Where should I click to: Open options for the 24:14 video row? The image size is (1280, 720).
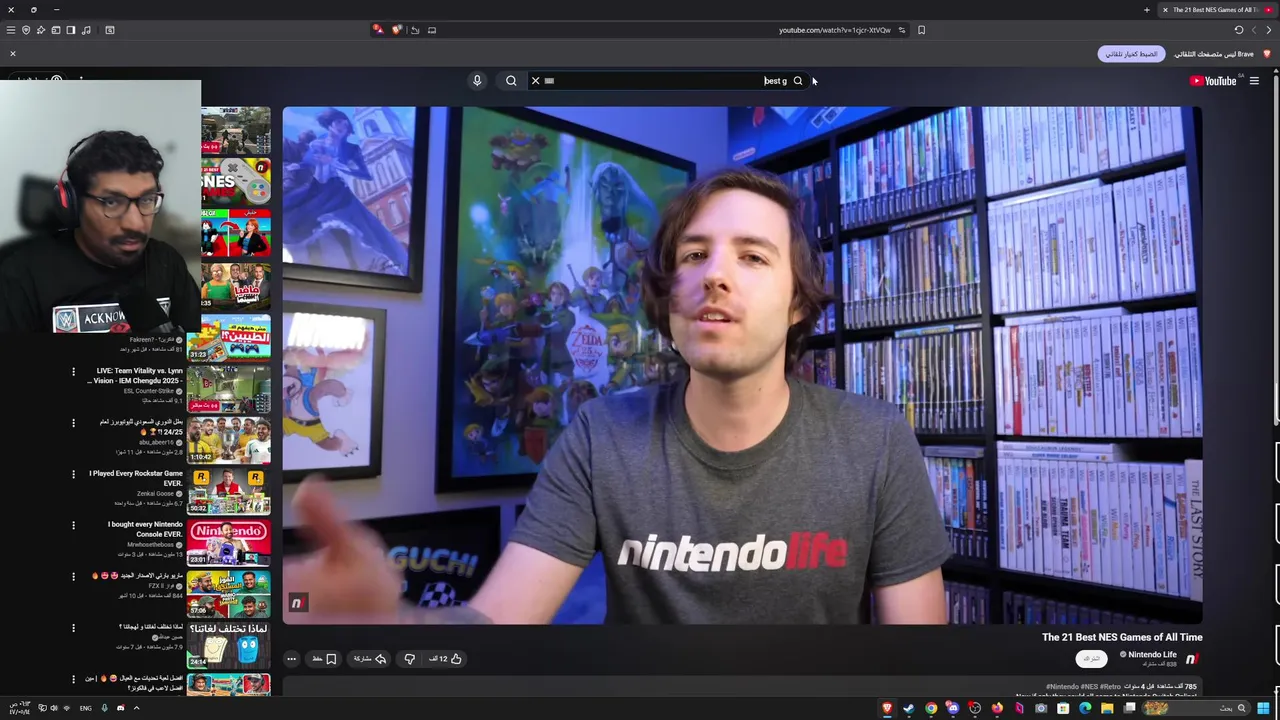pos(73,628)
